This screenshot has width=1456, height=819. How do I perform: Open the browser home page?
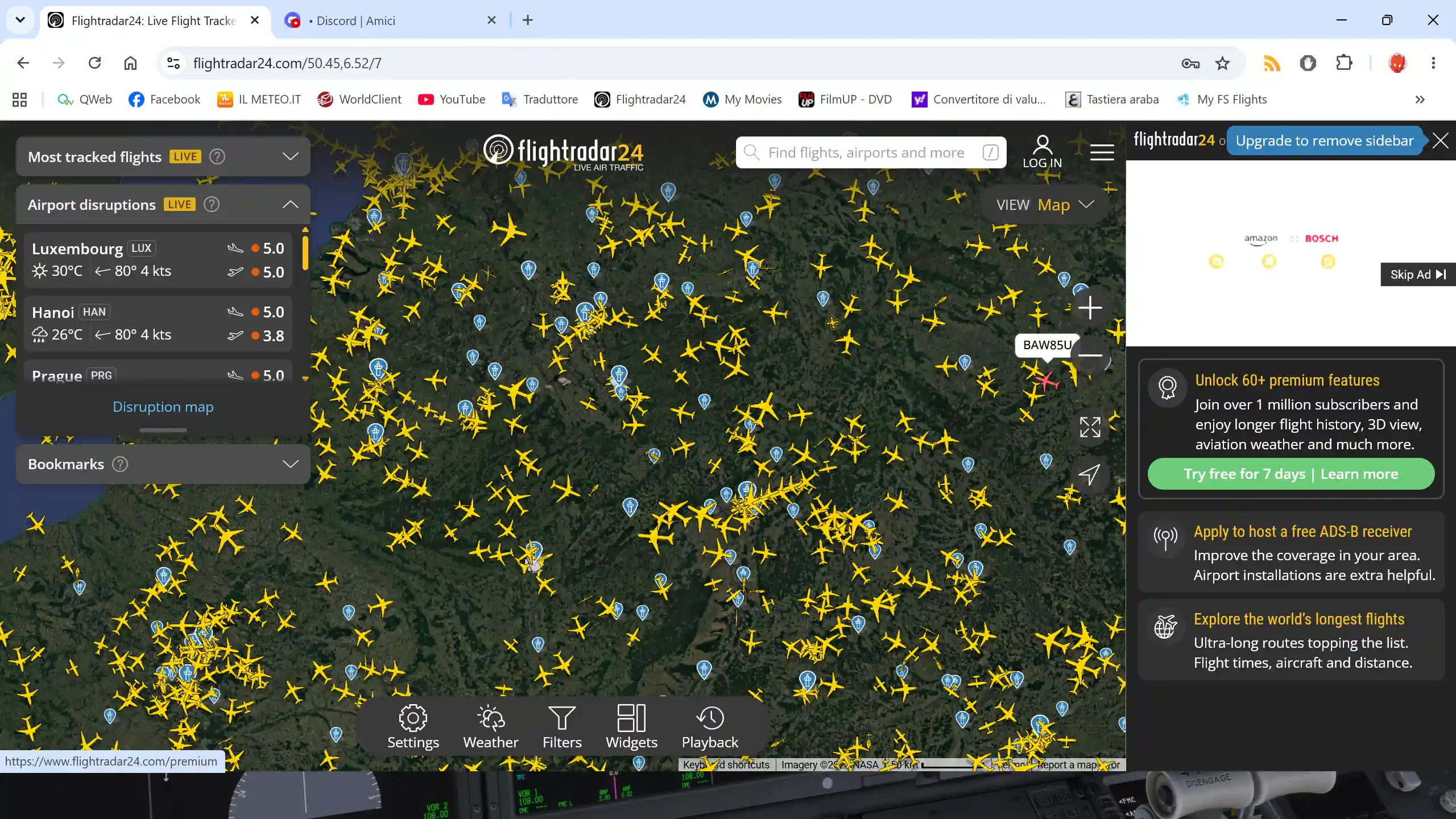[130, 63]
